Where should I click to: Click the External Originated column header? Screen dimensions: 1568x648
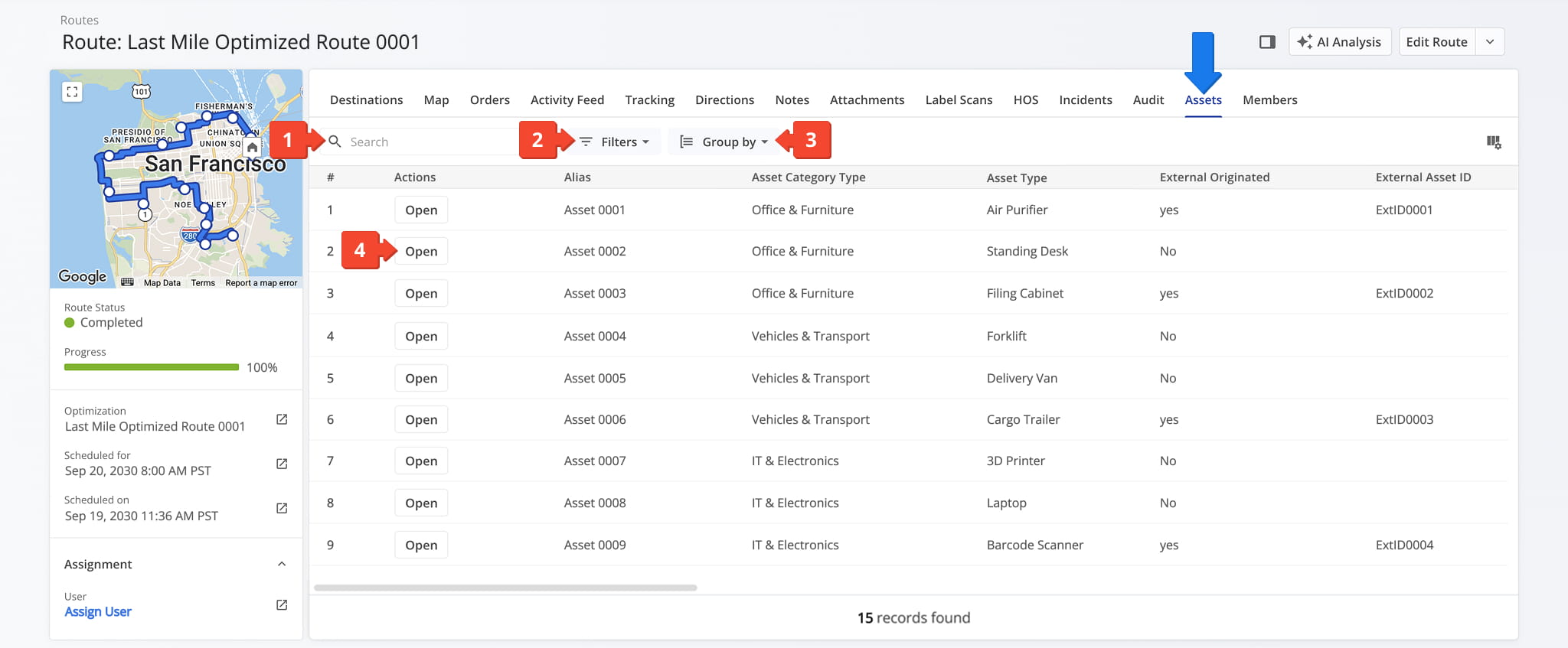click(1214, 177)
